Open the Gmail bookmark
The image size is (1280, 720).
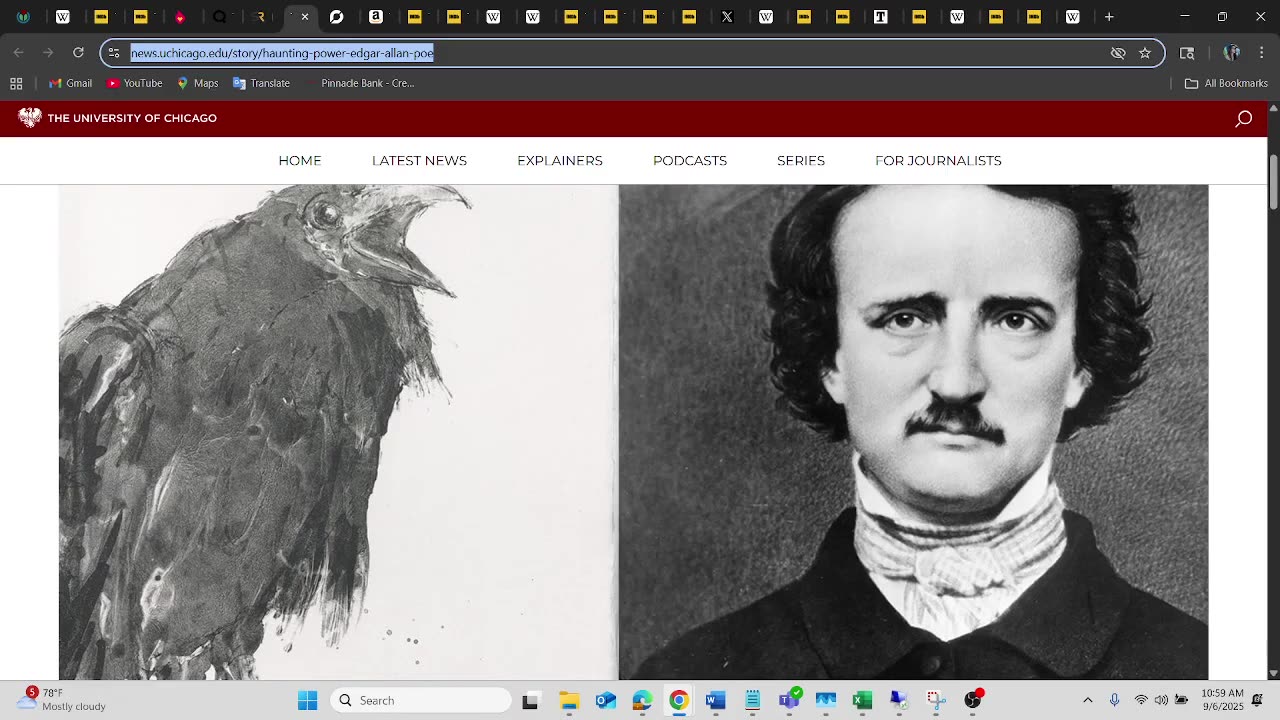pos(70,83)
